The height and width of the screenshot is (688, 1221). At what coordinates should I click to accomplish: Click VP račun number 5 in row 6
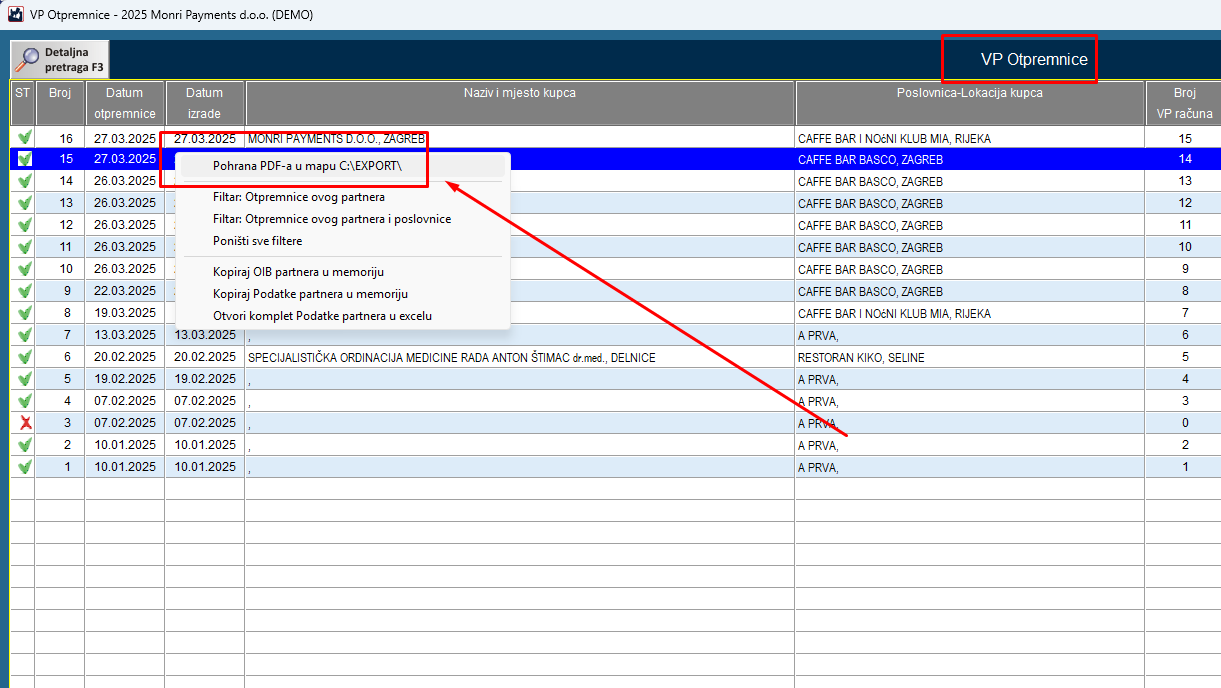pyautogui.click(x=1185, y=357)
